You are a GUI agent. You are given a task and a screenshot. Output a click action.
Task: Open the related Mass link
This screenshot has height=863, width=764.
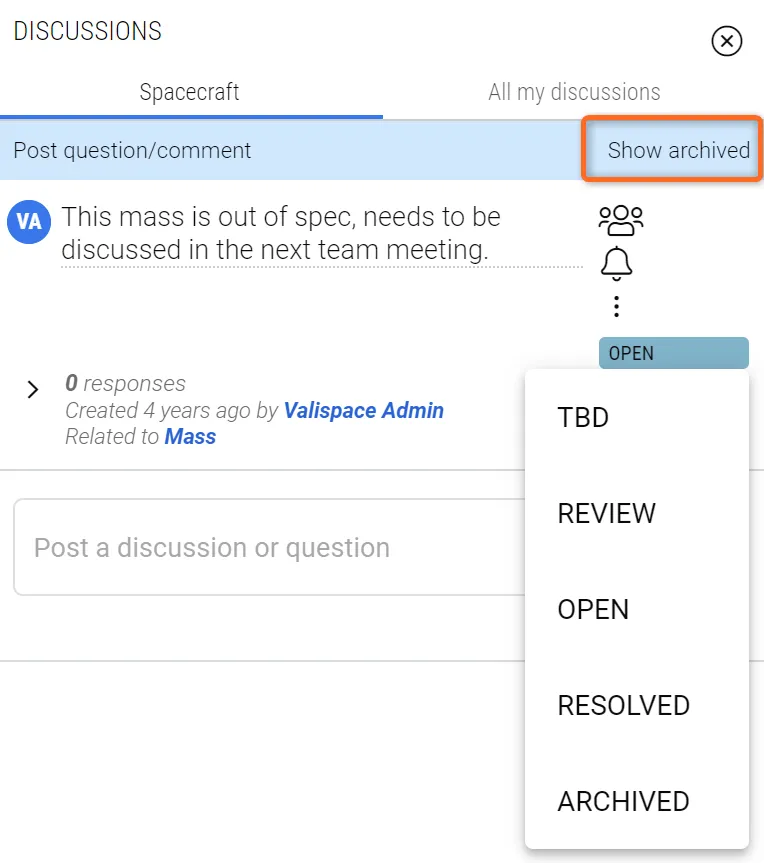coord(190,436)
